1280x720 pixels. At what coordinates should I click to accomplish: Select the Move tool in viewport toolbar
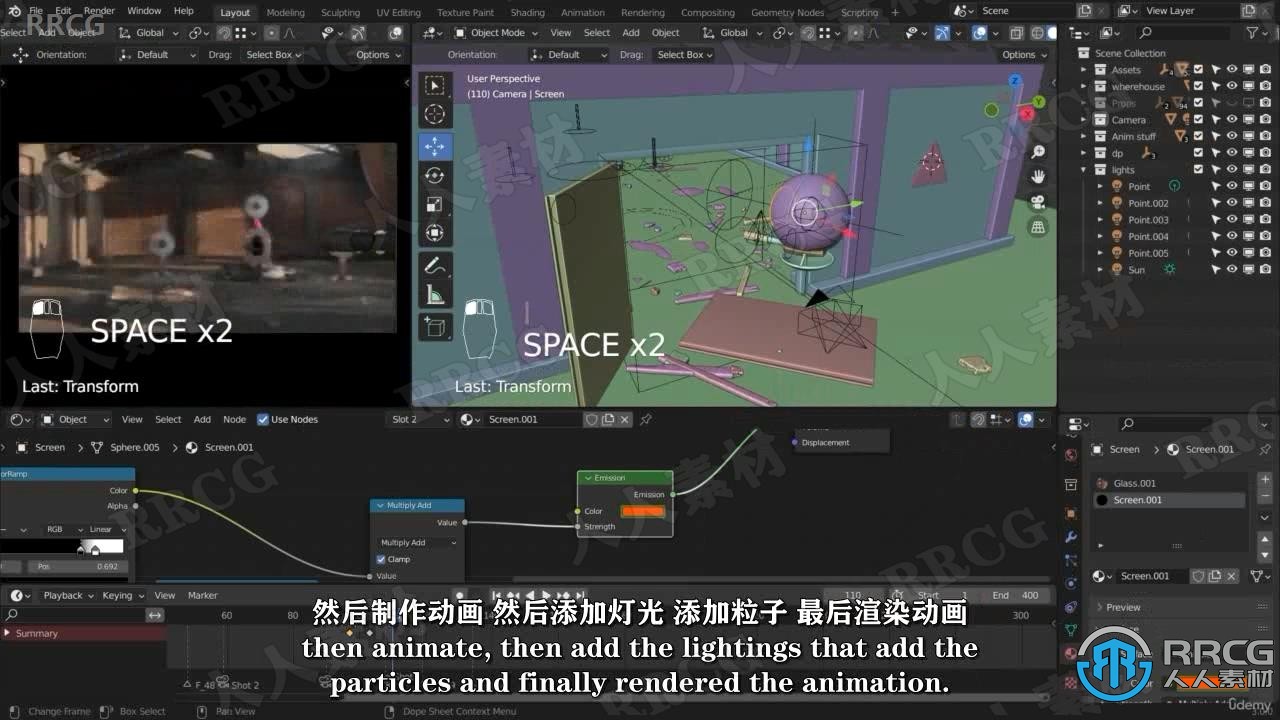(434, 147)
